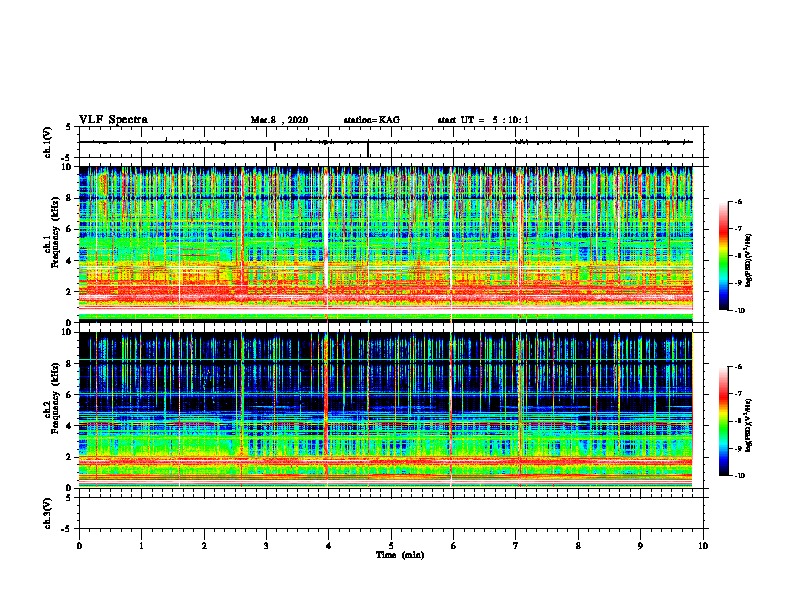Viewport: 792px width, 612px height.
Task: Click the ch.2 spectrogram color scale bar
Action: (723, 421)
